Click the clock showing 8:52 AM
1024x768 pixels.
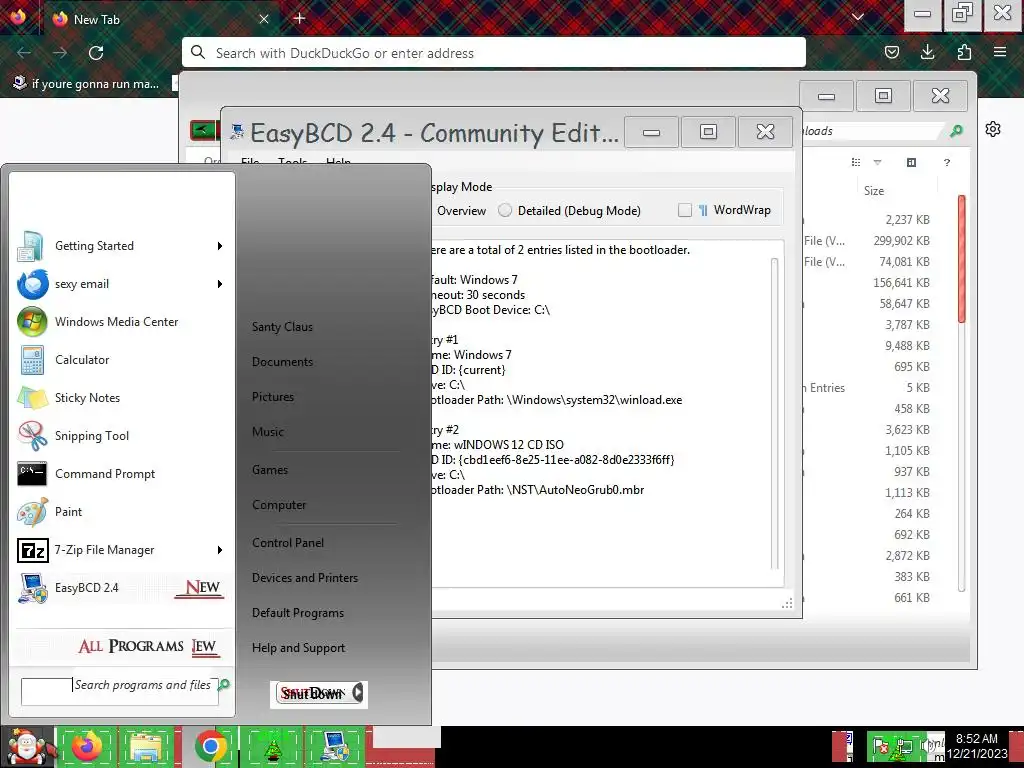point(977,746)
